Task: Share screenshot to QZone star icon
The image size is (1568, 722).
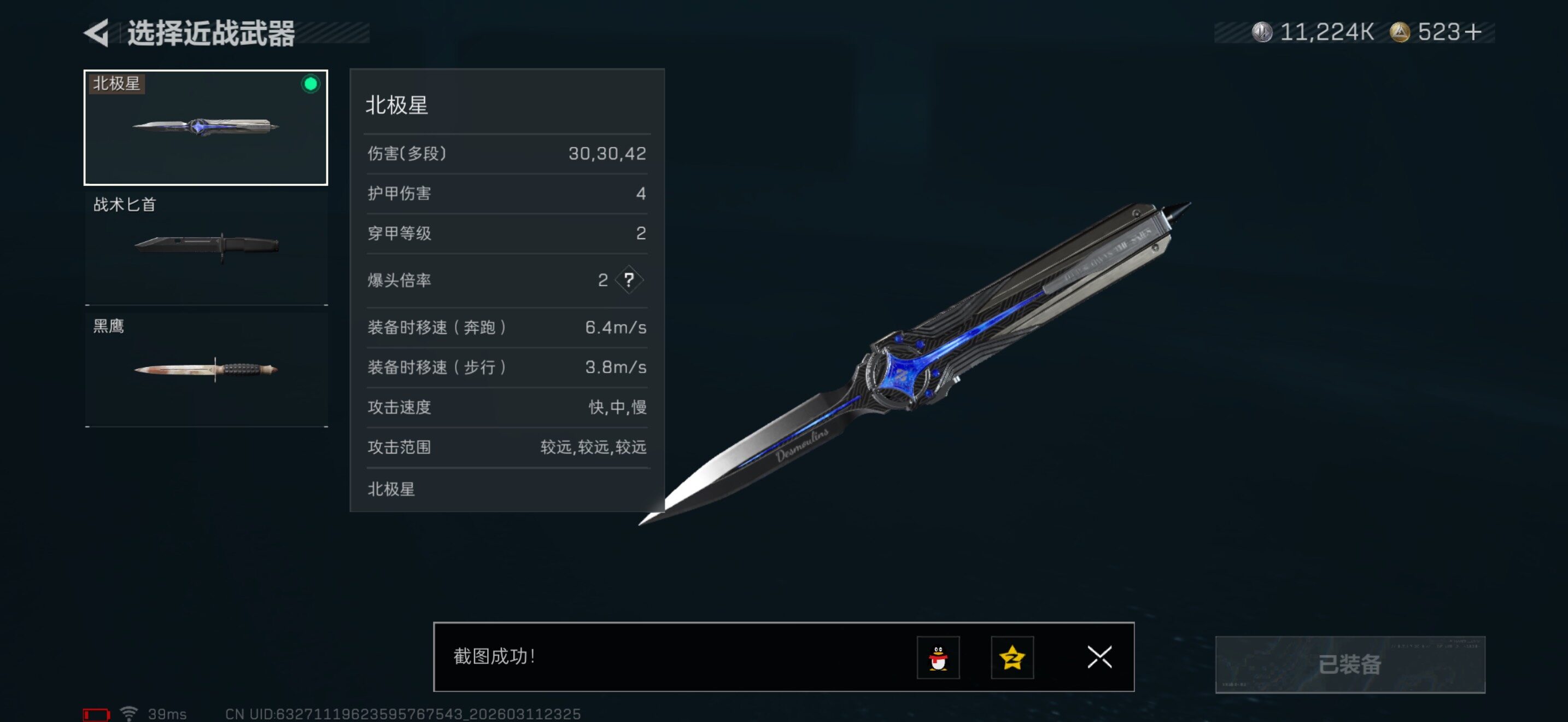Action: pos(1011,657)
